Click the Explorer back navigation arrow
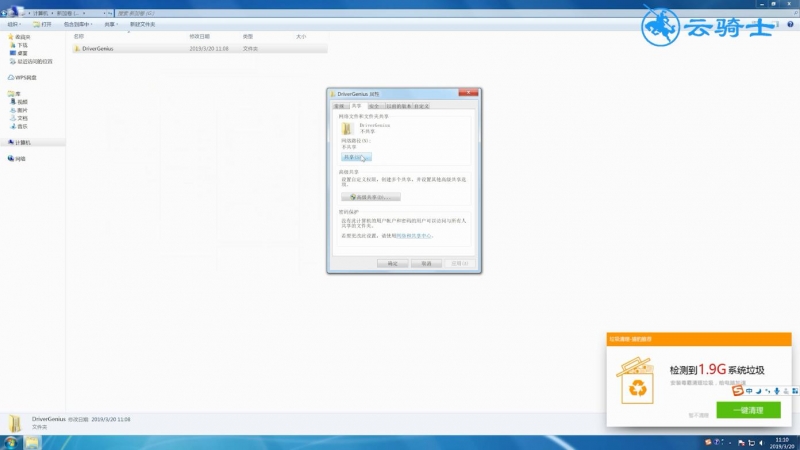The height and width of the screenshot is (450, 800). (x=4, y=13)
